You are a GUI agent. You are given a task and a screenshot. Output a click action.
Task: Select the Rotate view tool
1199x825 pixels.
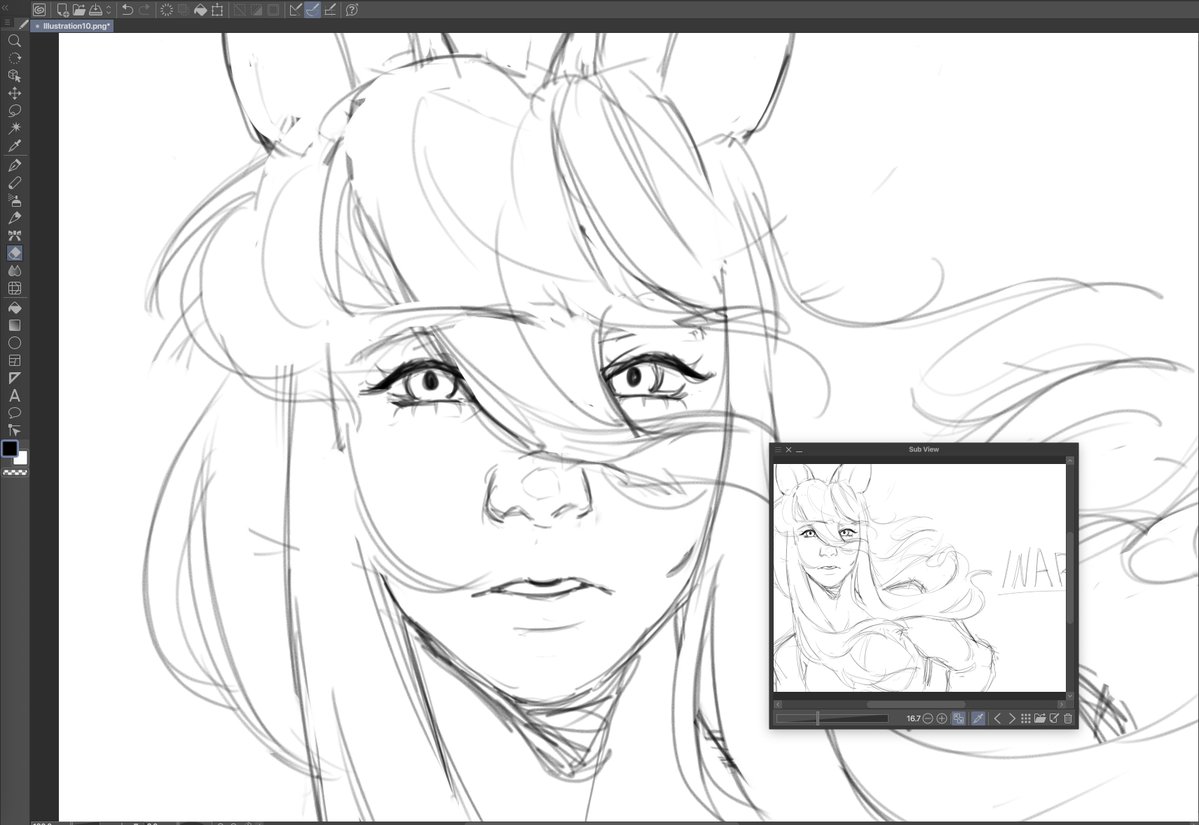click(14, 59)
